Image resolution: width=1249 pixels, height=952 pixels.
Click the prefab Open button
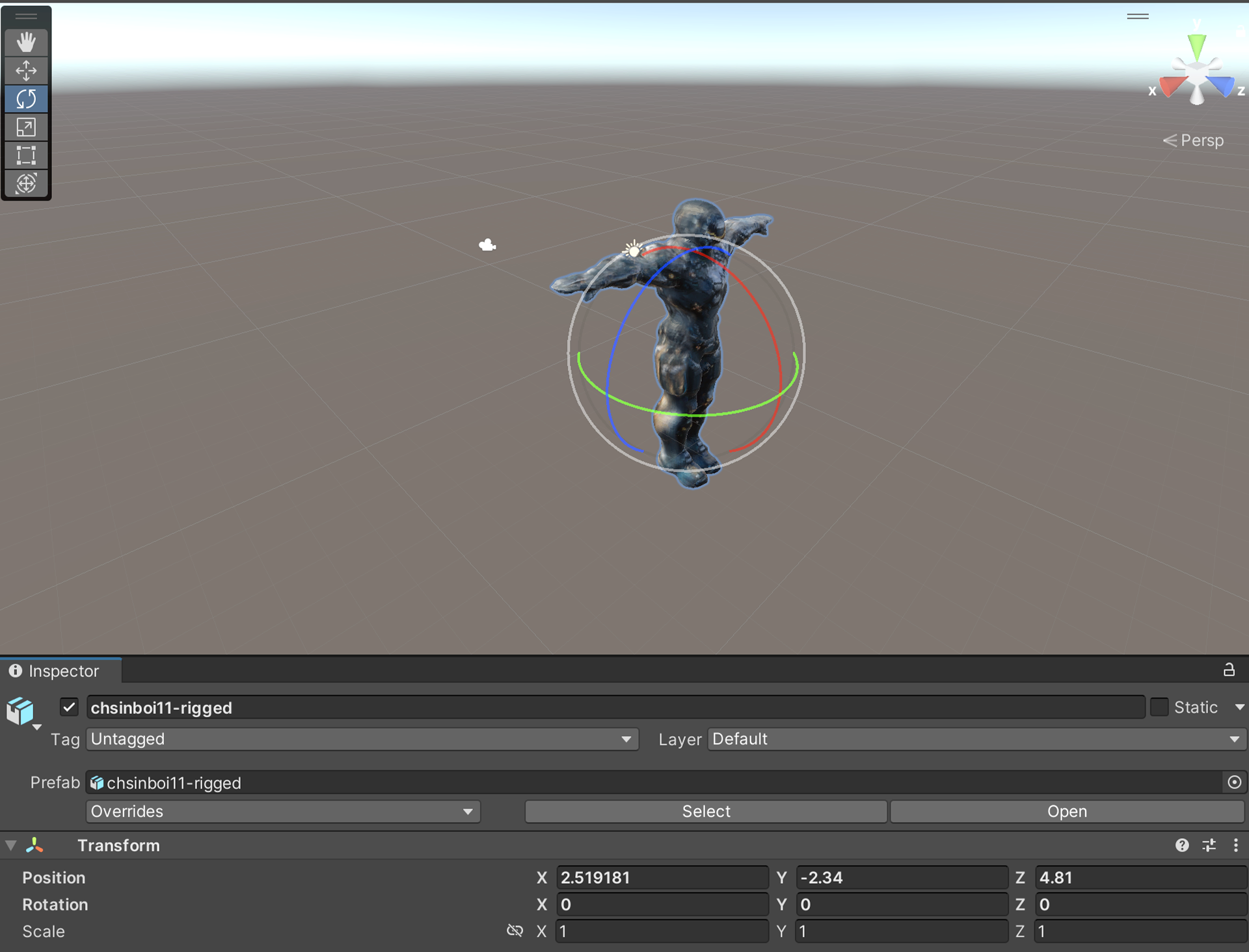pos(1067,811)
